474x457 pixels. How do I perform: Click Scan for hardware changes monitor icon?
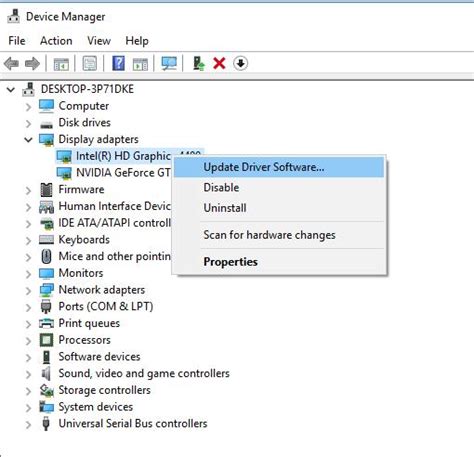[169, 63]
